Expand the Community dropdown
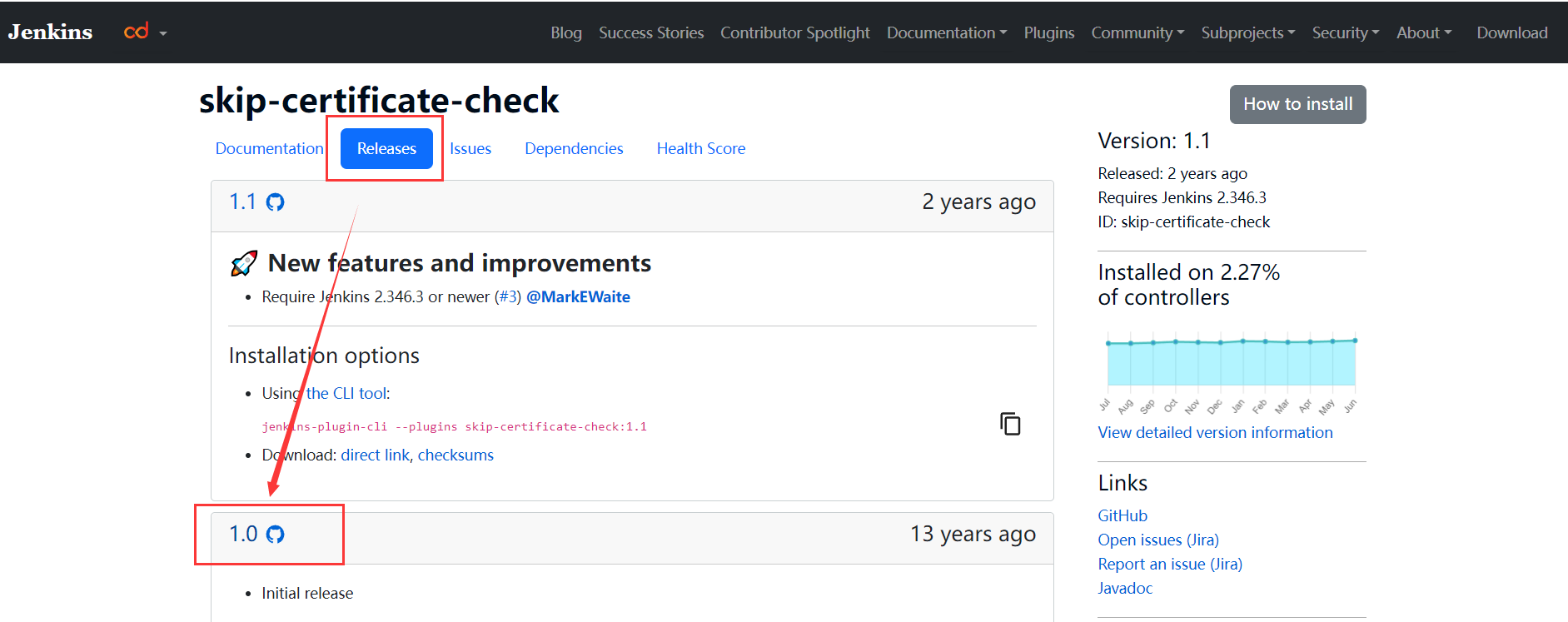Viewport: 1568px width, 622px height. 1137,32
